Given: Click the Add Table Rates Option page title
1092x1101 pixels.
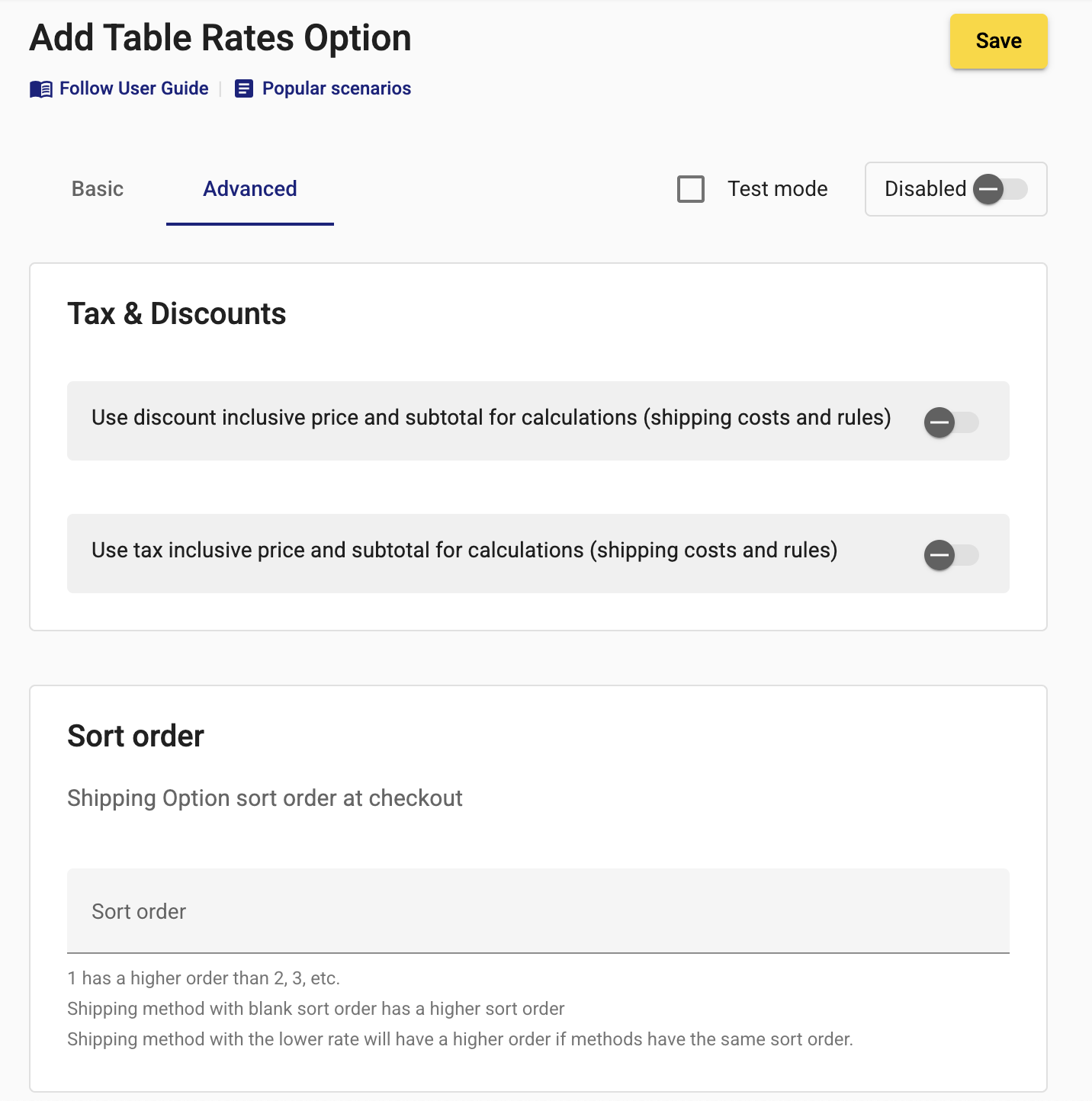Looking at the screenshot, I should tap(220, 38).
